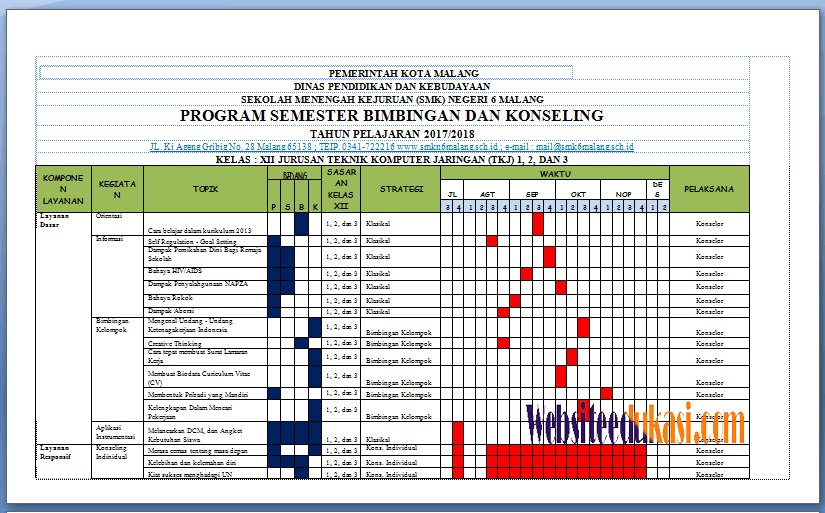
Task: Select the red schedule cell in Bahaya Rokok row
Action: pyautogui.click(x=515, y=300)
